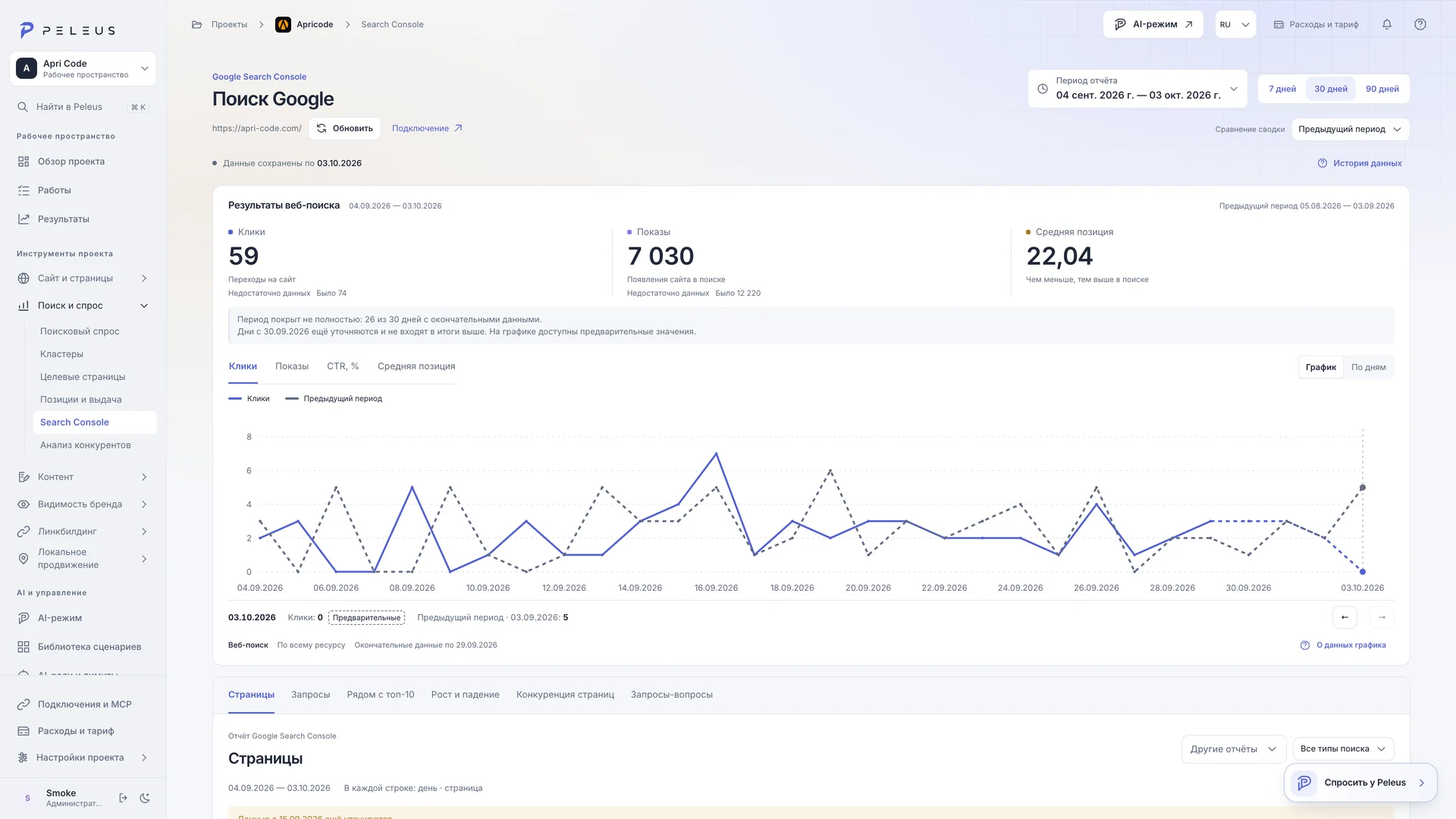Viewport: 1456px width, 819px height.
Task: Open the help question-mark icon
Action: (1420, 24)
